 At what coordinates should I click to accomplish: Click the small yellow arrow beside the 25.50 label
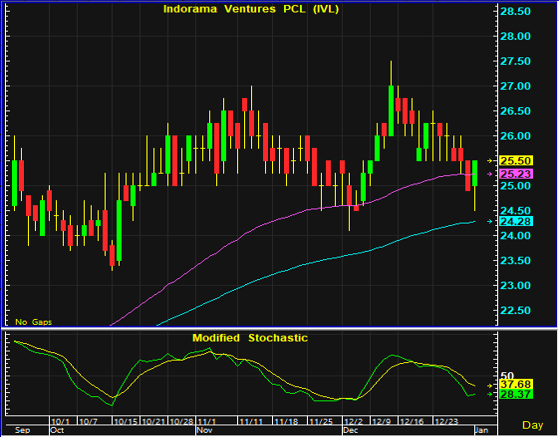pyautogui.click(x=490, y=161)
